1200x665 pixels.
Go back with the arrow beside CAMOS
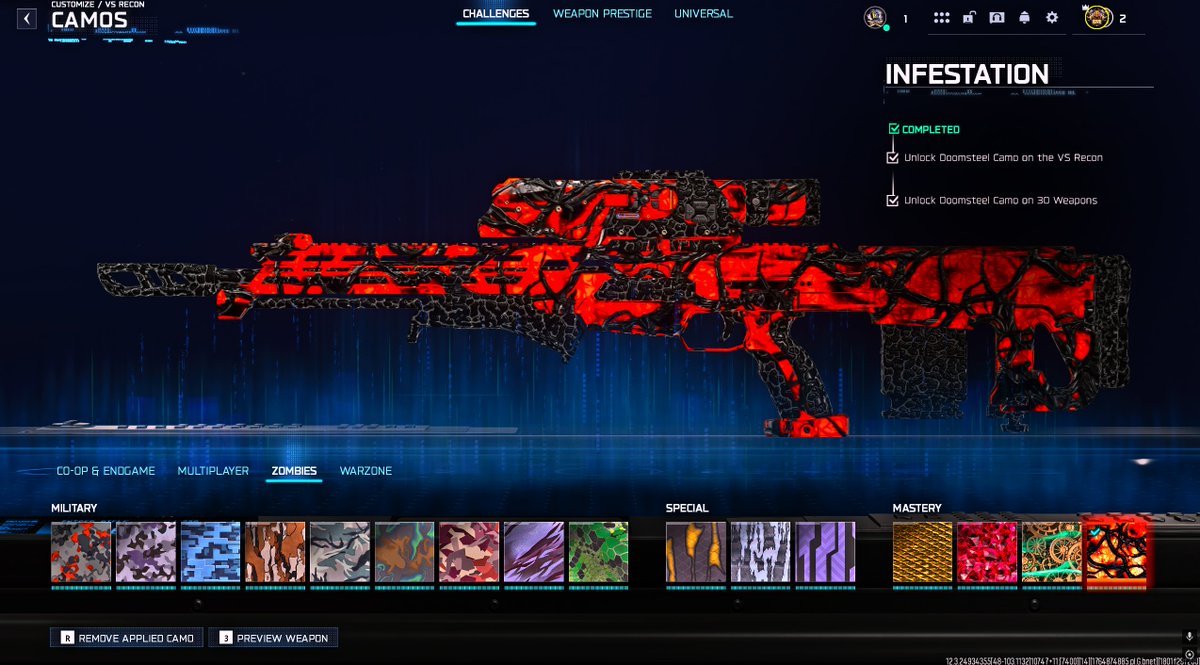tap(27, 18)
